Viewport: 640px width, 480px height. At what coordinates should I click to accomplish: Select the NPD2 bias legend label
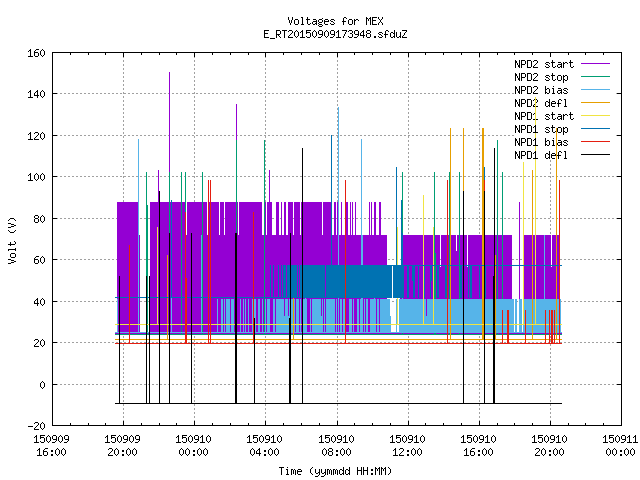coord(541,90)
